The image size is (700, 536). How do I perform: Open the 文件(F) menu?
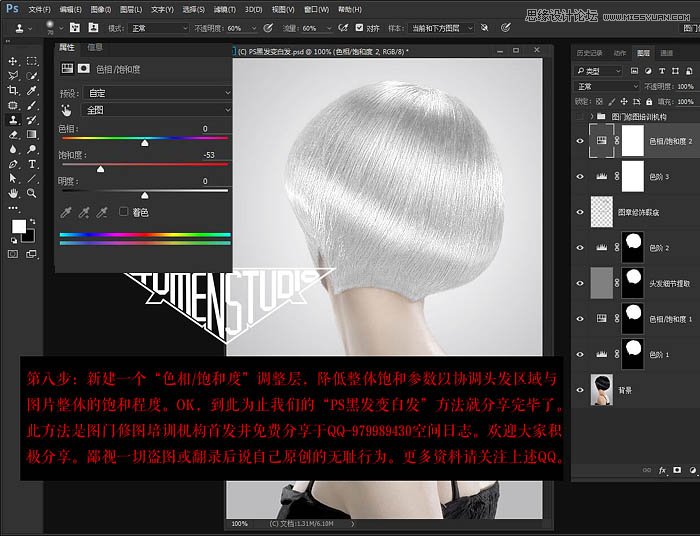pyautogui.click(x=39, y=9)
